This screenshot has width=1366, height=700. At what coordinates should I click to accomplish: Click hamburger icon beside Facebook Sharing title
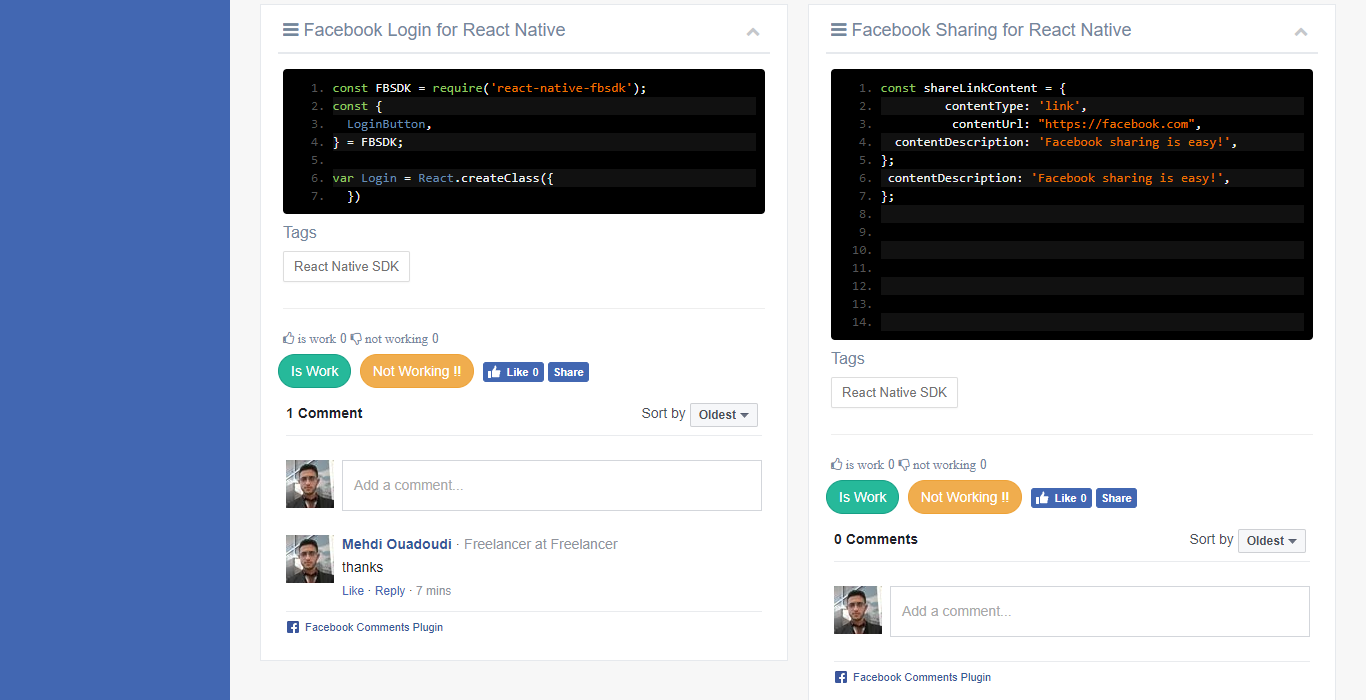pyautogui.click(x=839, y=30)
